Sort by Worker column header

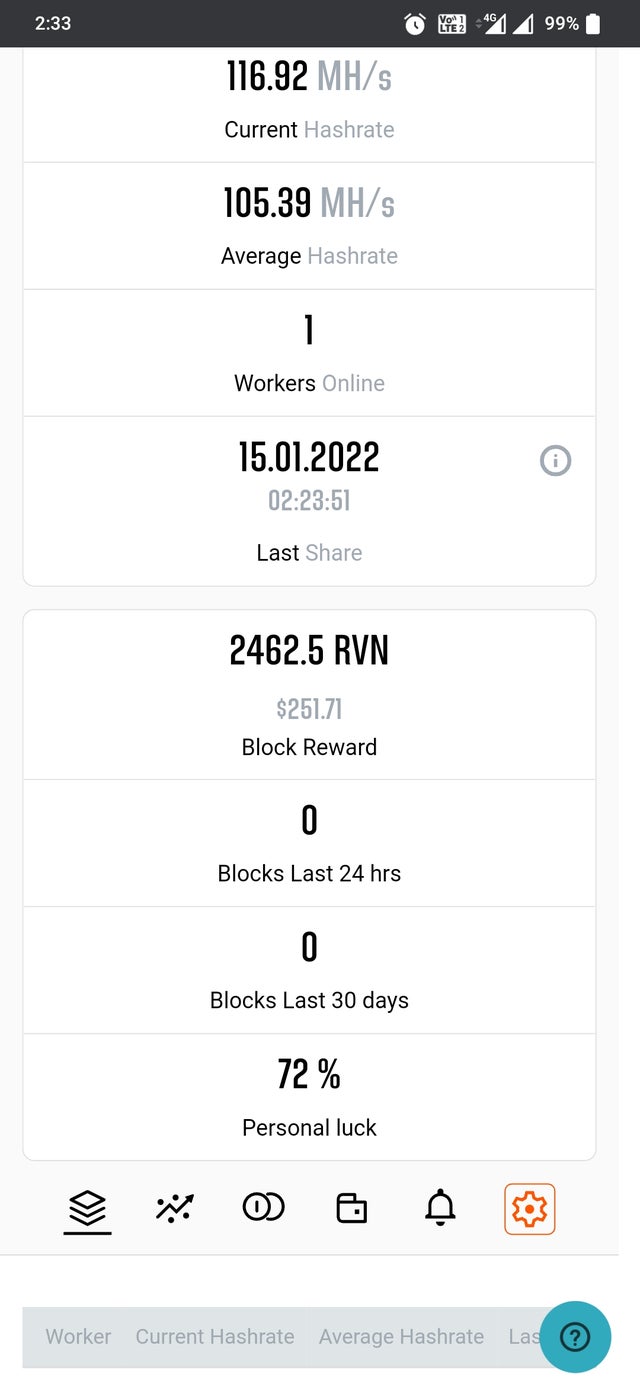click(78, 1337)
